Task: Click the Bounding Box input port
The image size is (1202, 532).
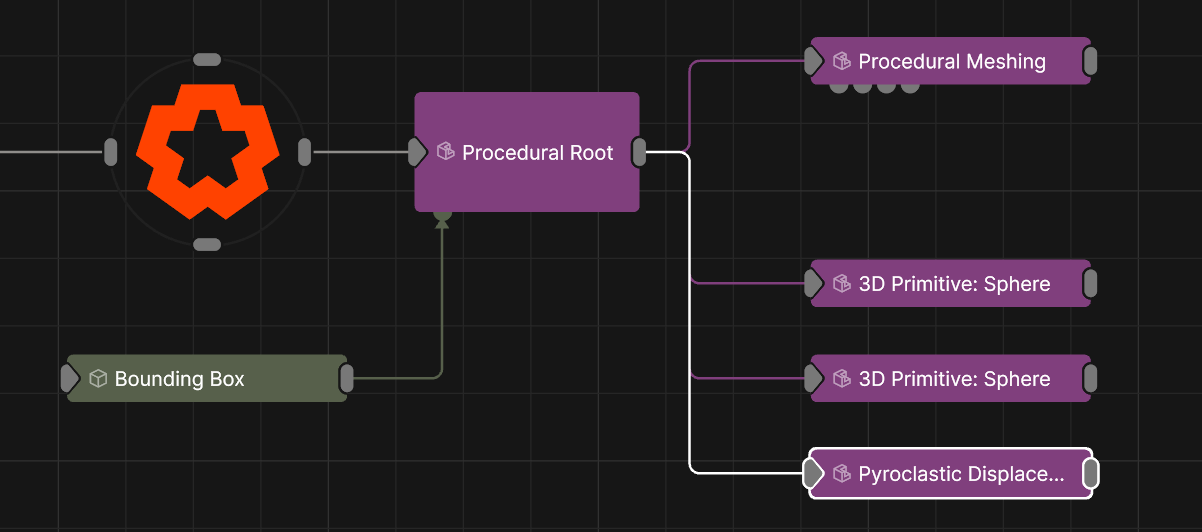Action: [x=70, y=379]
